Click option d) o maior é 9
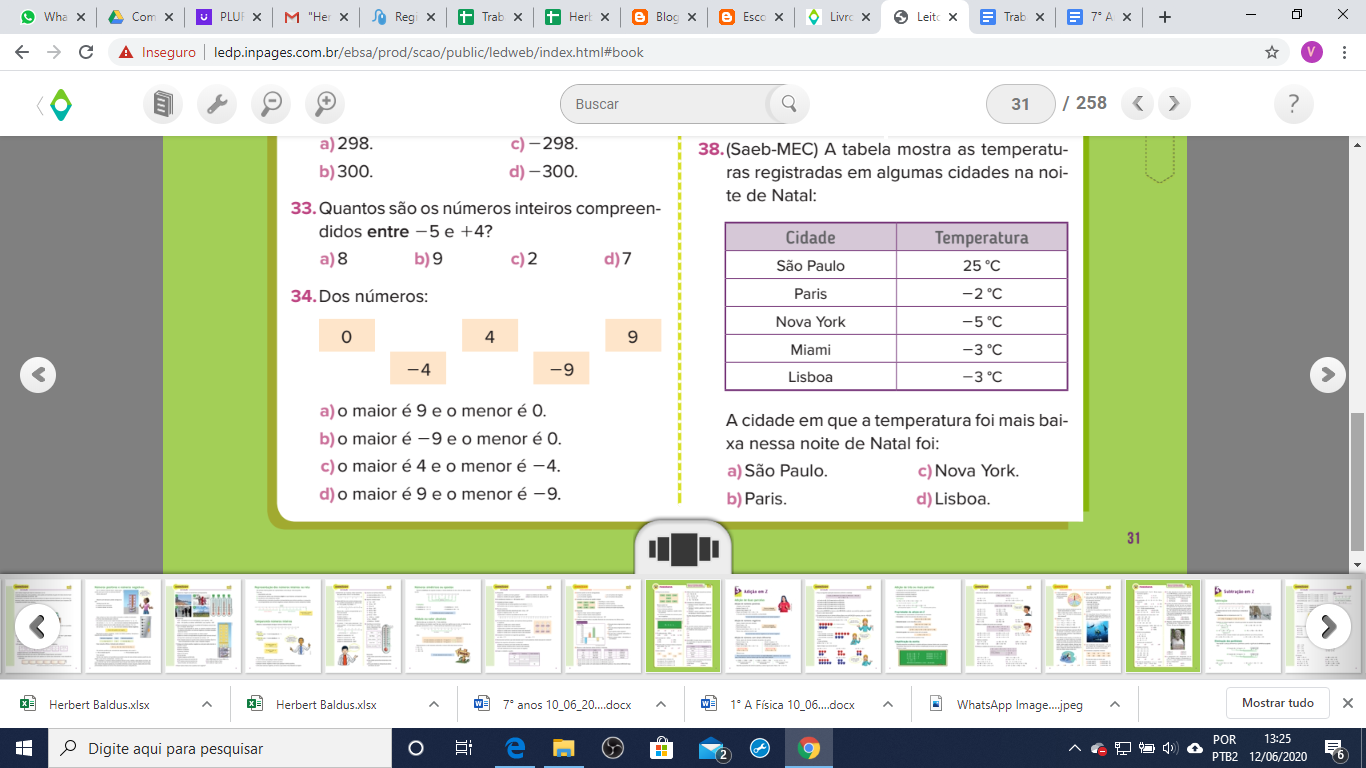1366x768 pixels. point(440,494)
